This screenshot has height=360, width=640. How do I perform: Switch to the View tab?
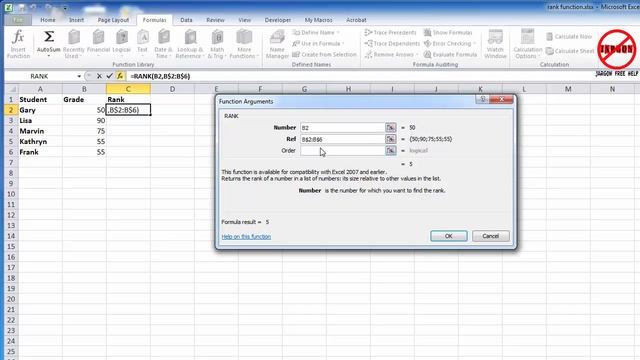click(x=244, y=20)
